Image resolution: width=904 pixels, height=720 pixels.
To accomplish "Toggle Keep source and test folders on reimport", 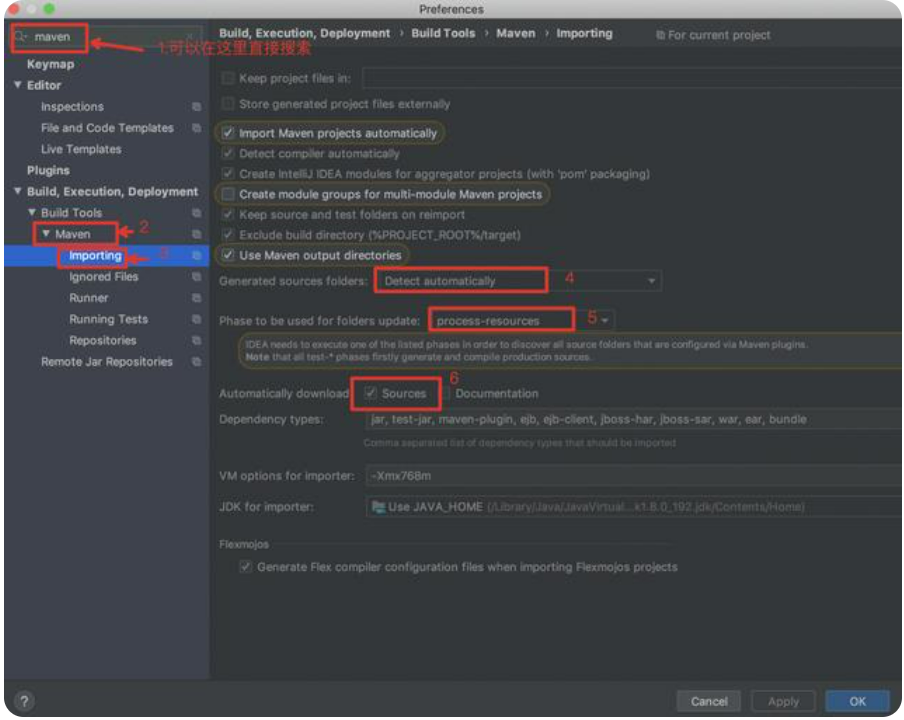I will (x=228, y=214).
